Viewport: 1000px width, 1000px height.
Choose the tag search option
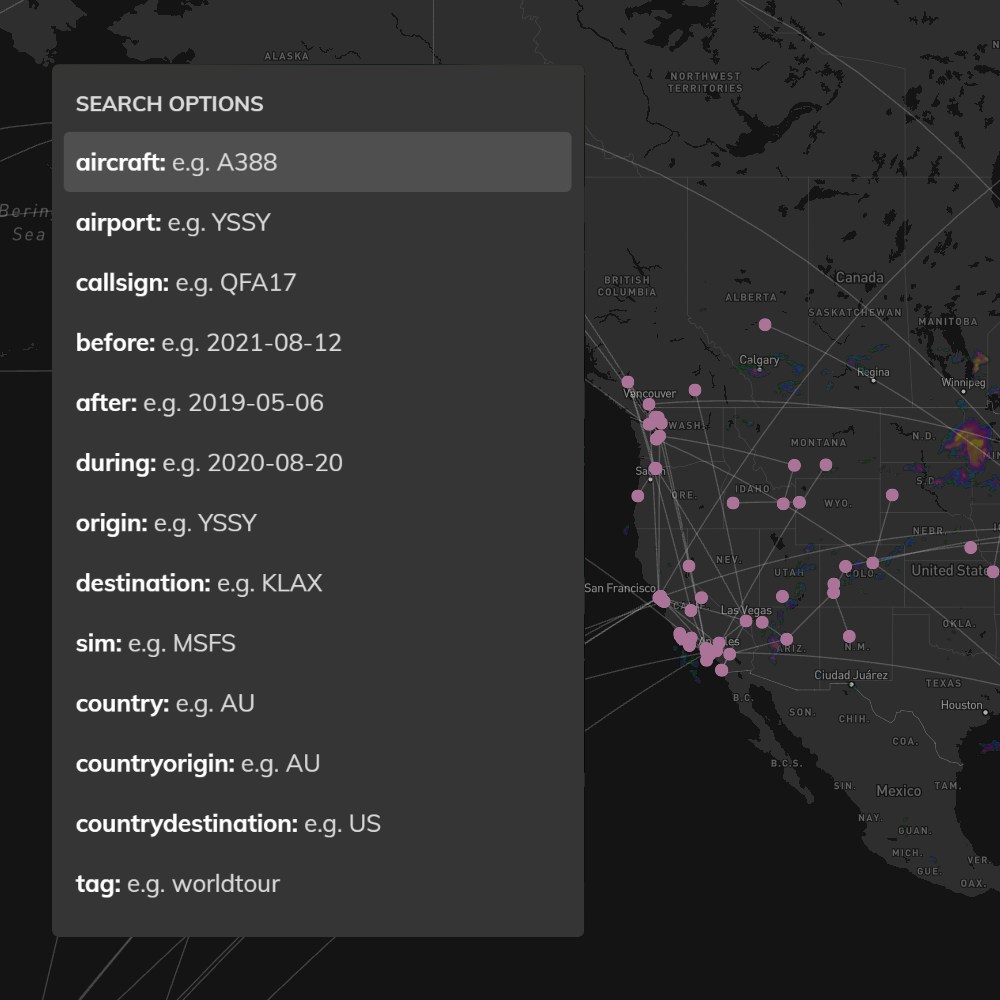317,883
